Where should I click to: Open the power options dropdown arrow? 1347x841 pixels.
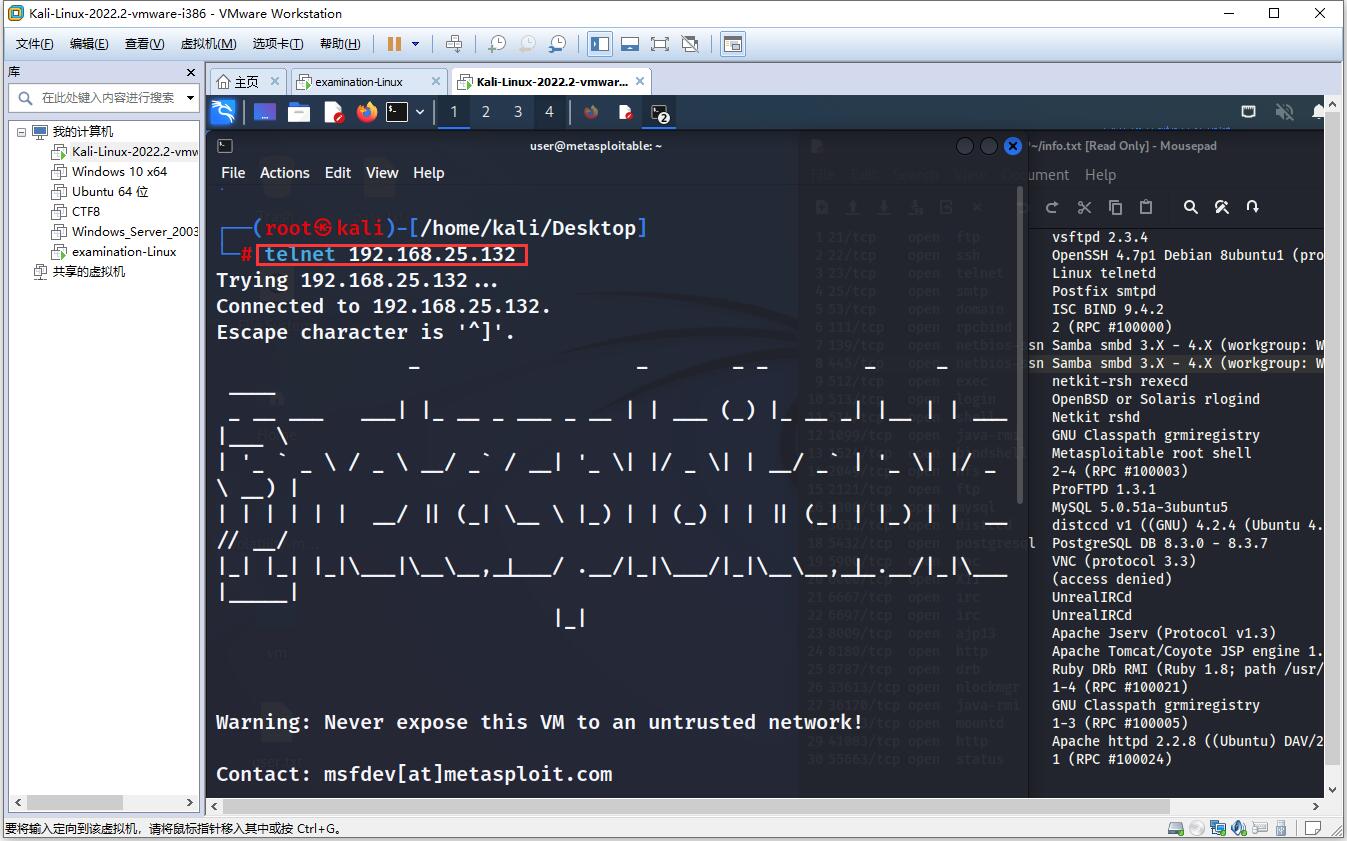[x=416, y=44]
